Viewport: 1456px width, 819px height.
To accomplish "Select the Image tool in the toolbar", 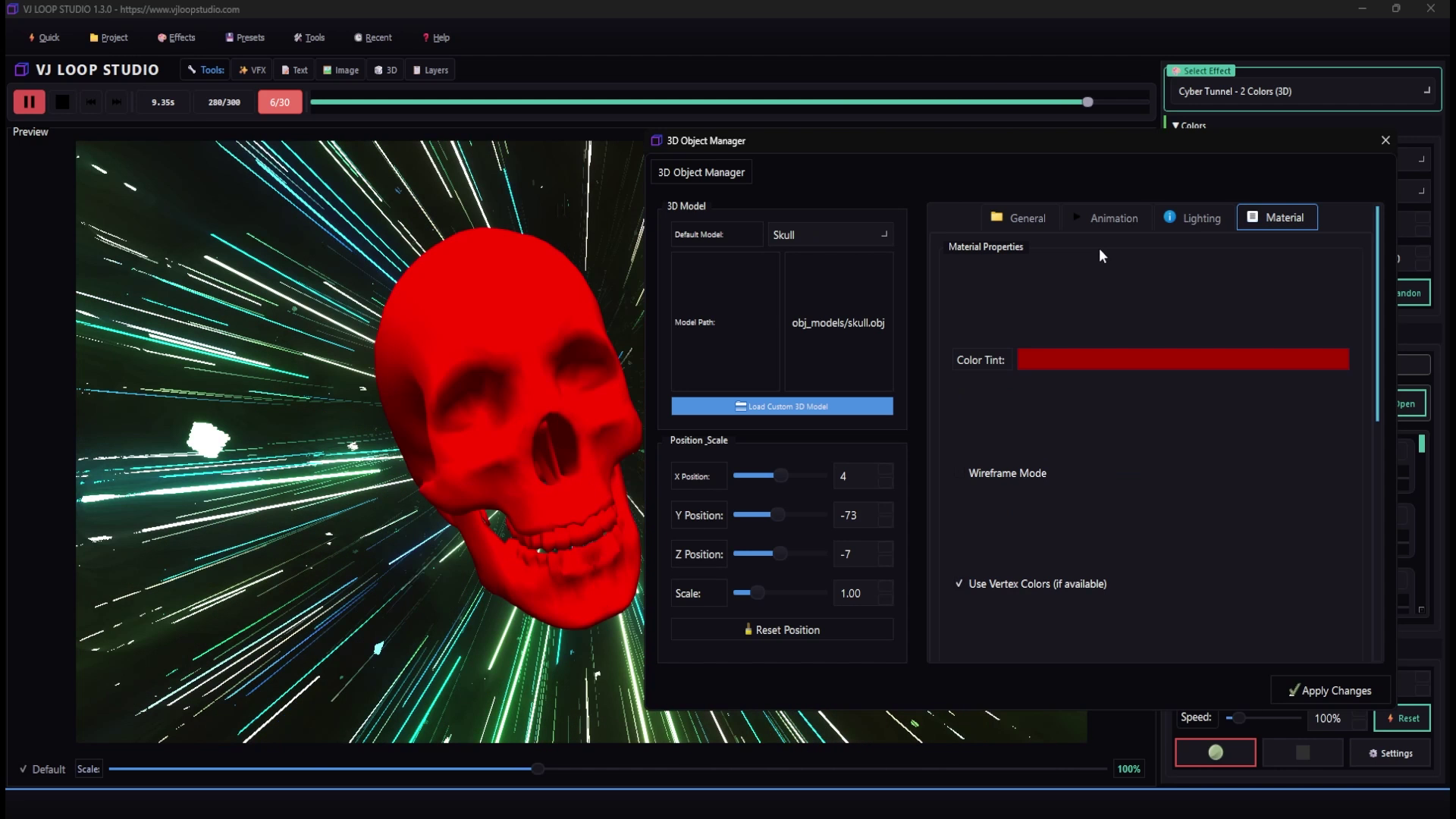I will point(340,69).
